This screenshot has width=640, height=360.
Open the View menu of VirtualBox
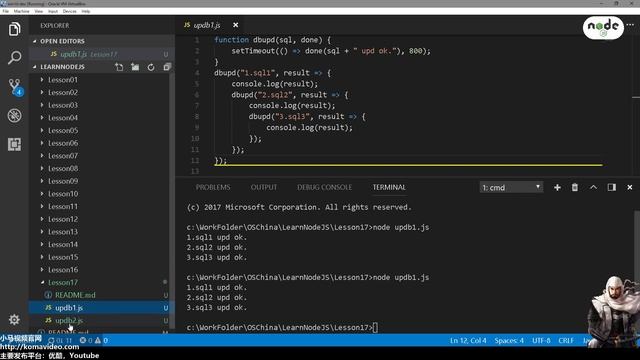(x=39, y=11)
